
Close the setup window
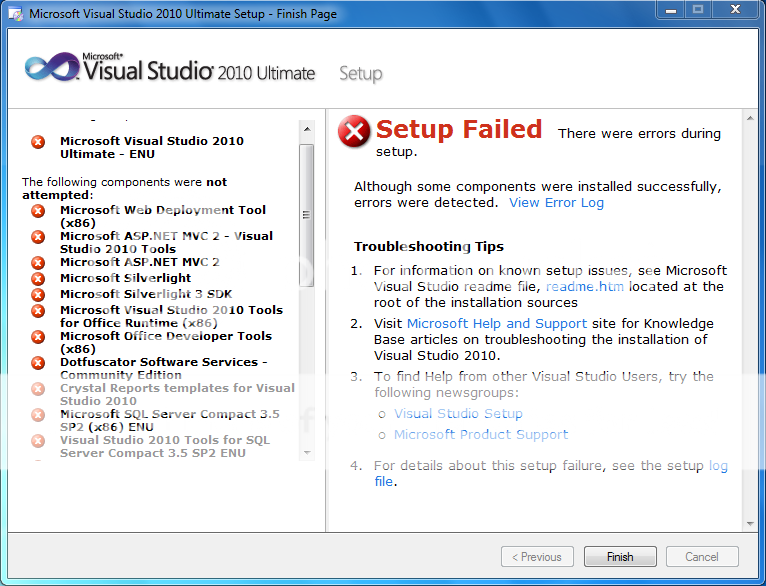(735, 10)
